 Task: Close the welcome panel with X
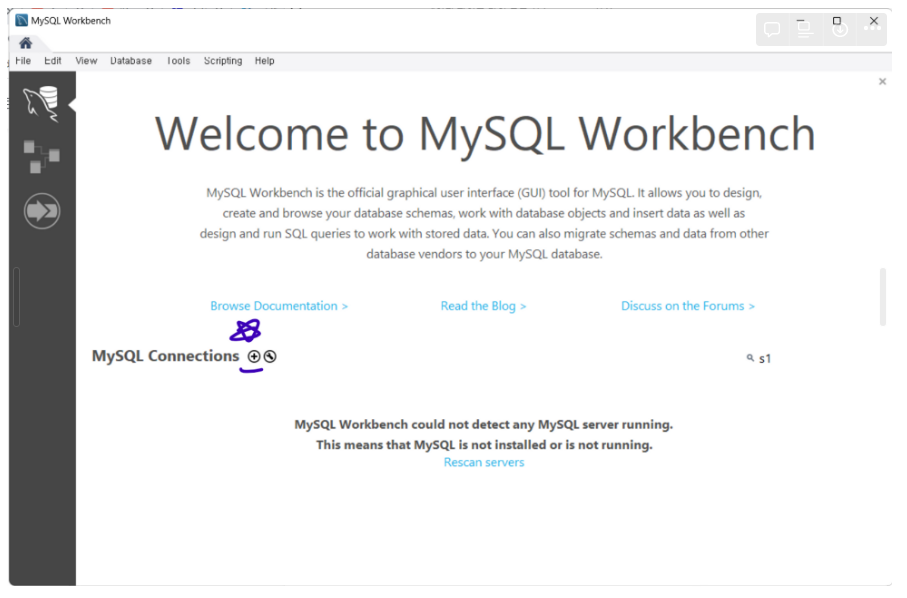[882, 82]
